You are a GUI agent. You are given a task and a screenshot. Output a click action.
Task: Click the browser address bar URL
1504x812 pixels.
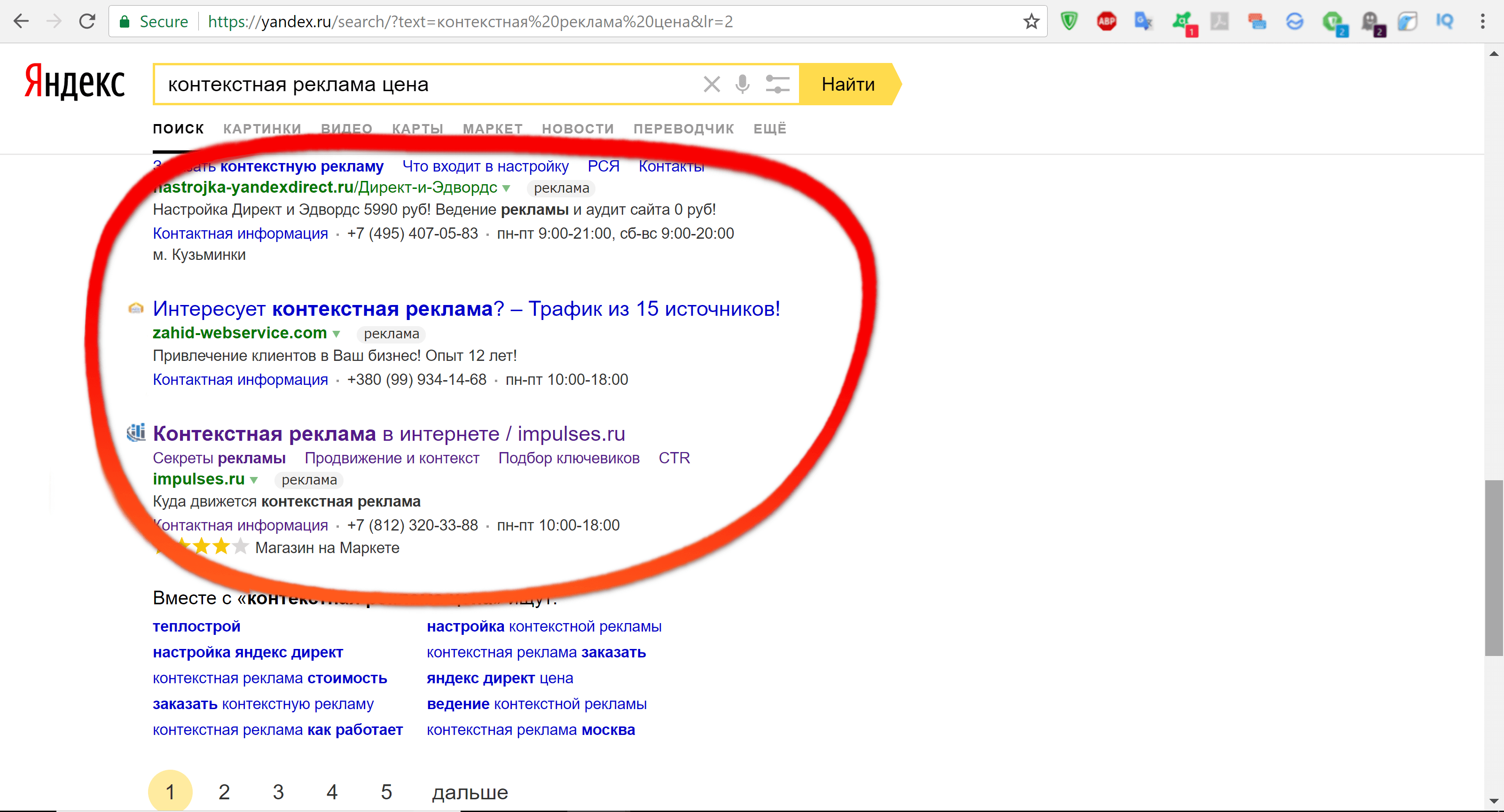click(x=470, y=22)
